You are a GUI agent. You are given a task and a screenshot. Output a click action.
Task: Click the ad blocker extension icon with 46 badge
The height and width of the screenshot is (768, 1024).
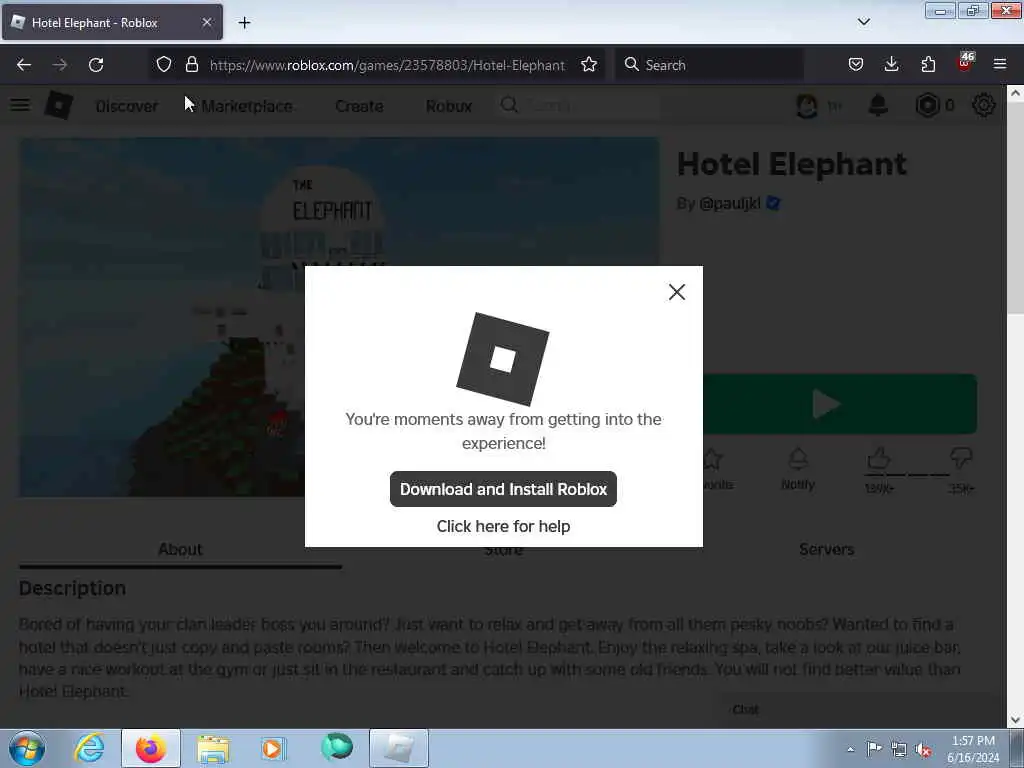point(965,62)
